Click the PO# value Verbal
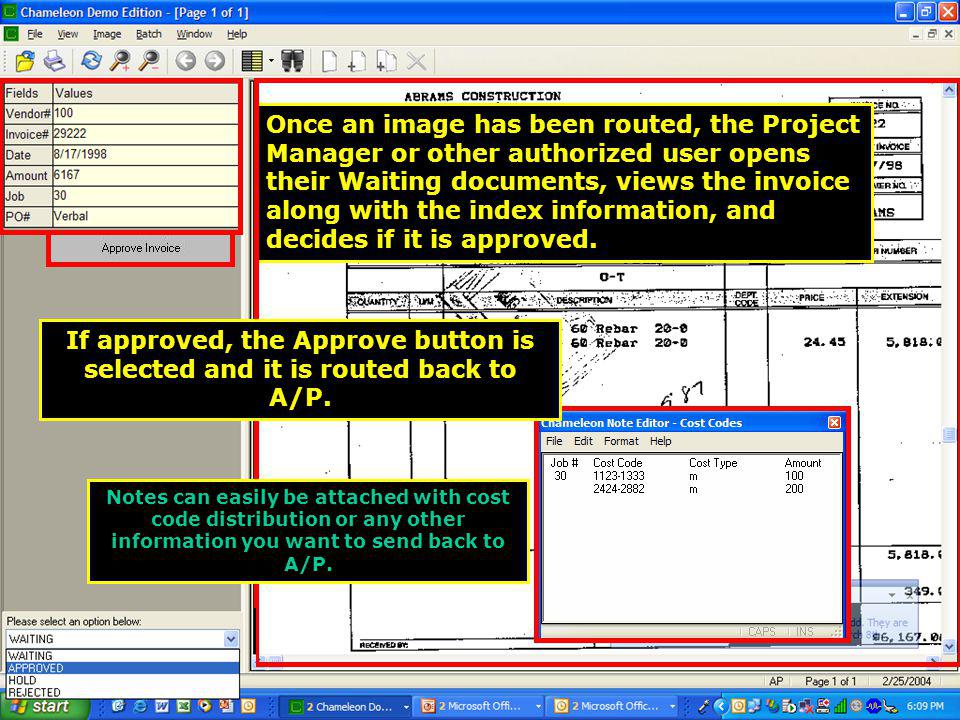Image resolution: width=960 pixels, height=720 pixels. (145, 216)
